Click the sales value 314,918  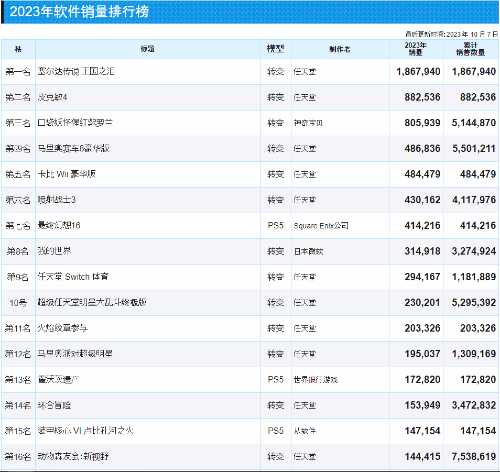422,251
